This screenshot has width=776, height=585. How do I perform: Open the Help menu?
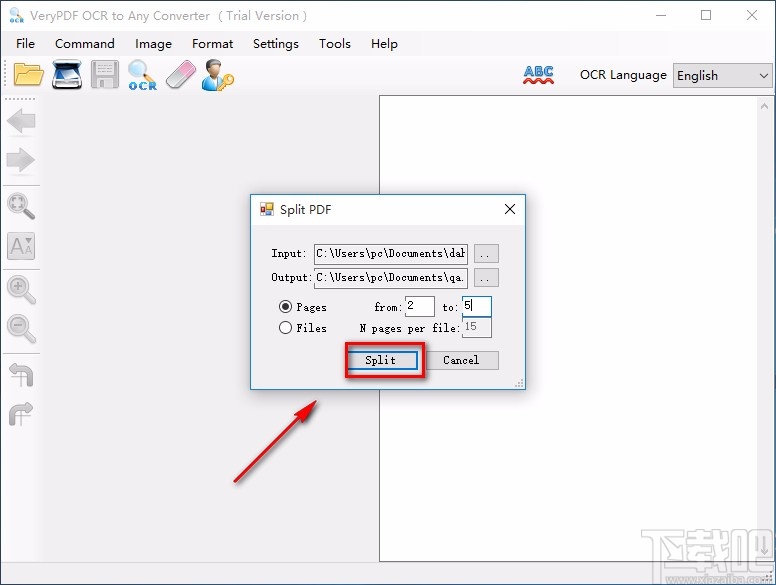(x=384, y=44)
